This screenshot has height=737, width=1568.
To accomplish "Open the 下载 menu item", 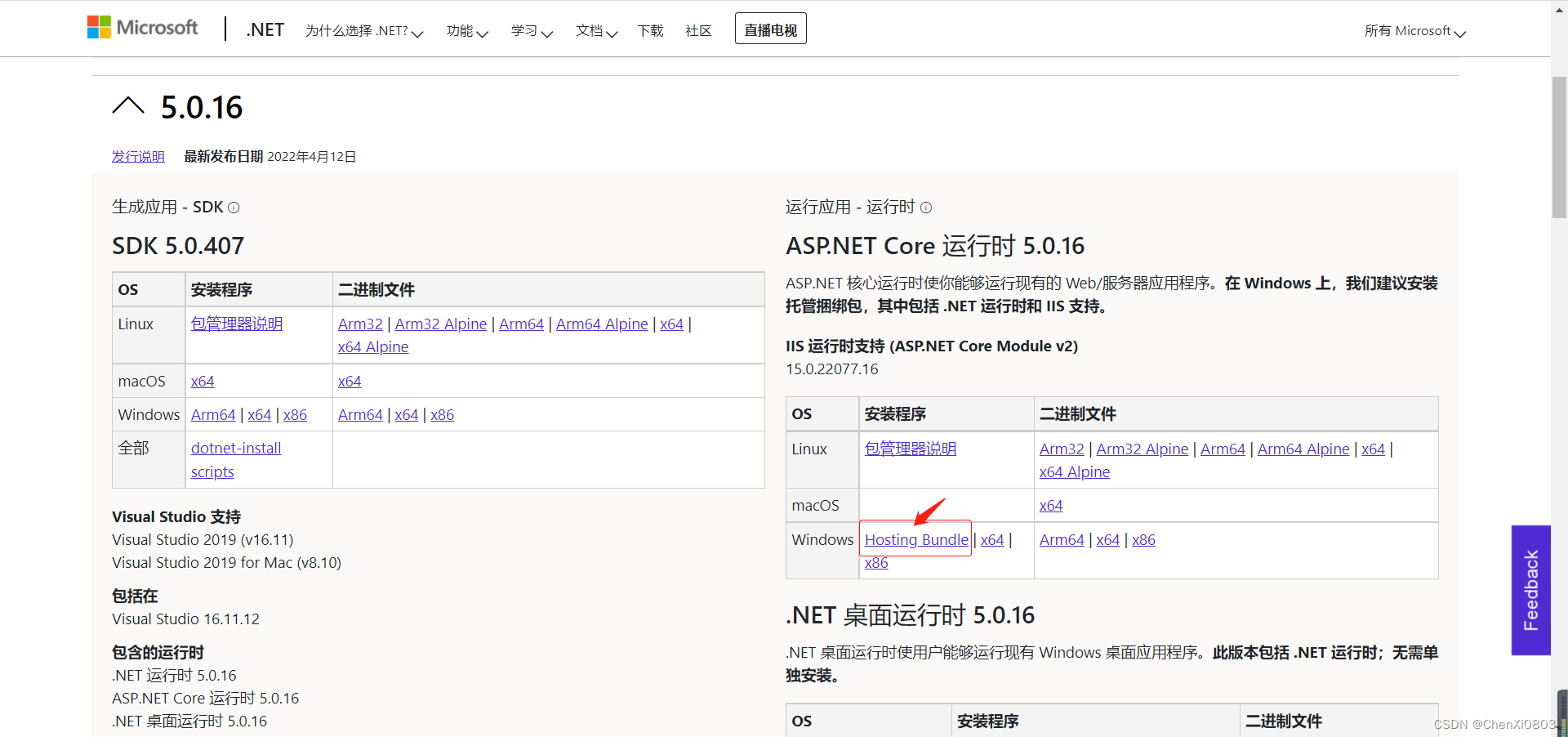I will click(x=650, y=31).
